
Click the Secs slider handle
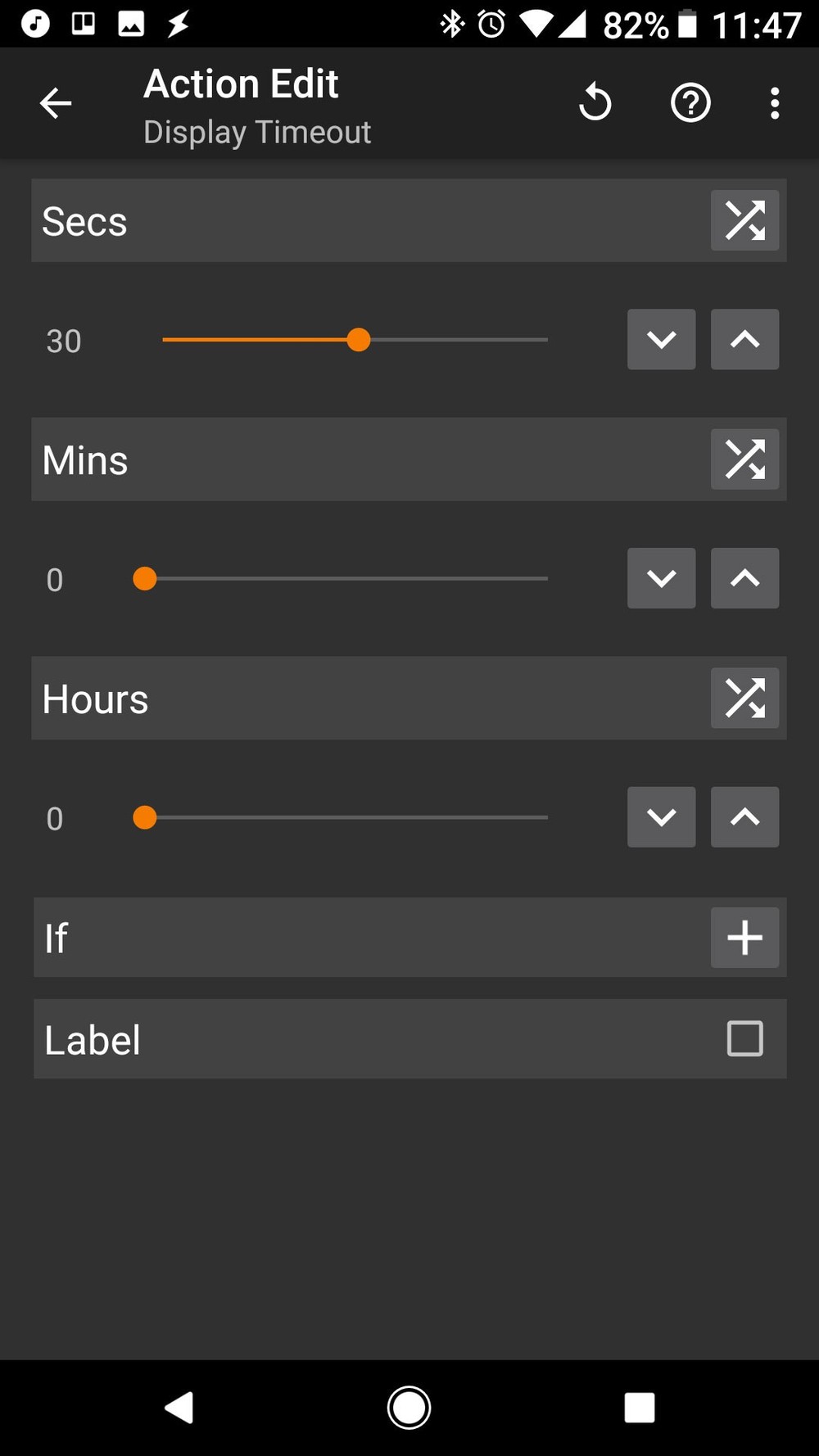(359, 339)
